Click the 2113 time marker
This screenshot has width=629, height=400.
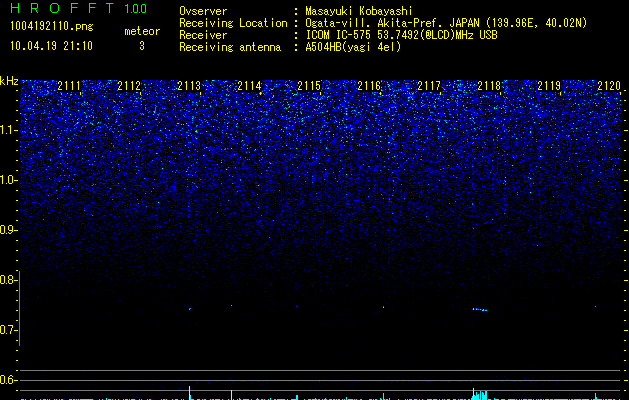pyautogui.click(x=189, y=86)
